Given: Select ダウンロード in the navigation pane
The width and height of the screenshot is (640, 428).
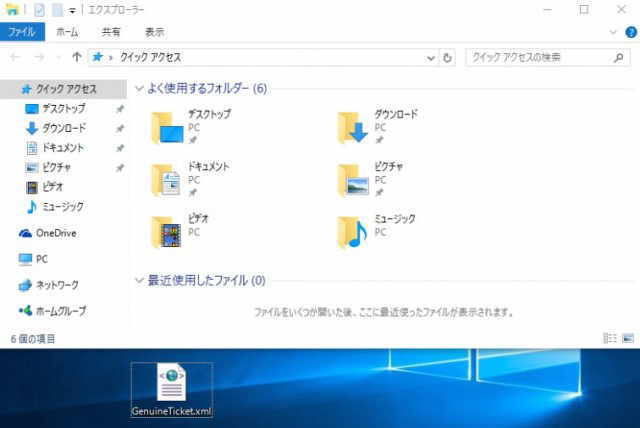Looking at the screenshot, I should click(63, 128).
